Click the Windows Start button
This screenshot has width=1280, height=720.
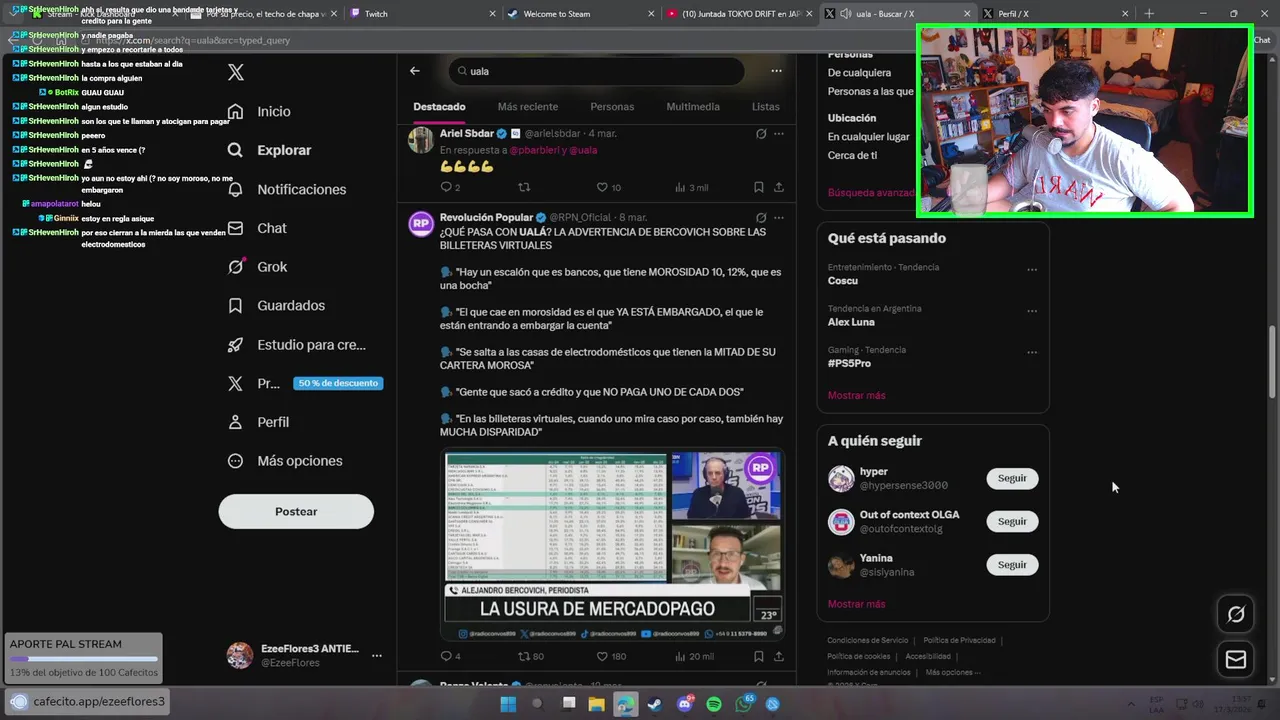click(508, 704)
